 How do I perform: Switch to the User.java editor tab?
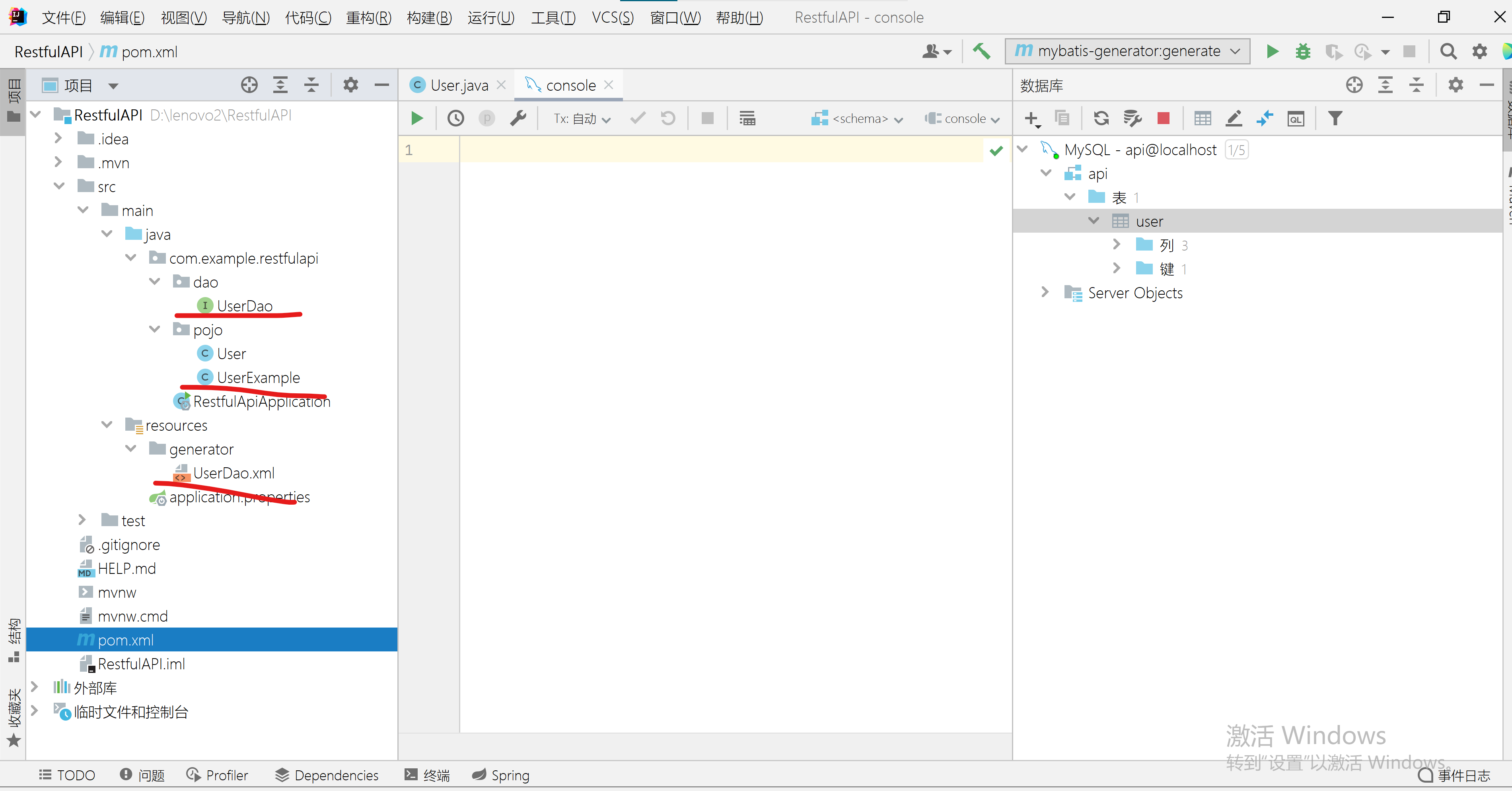(458, 86)
